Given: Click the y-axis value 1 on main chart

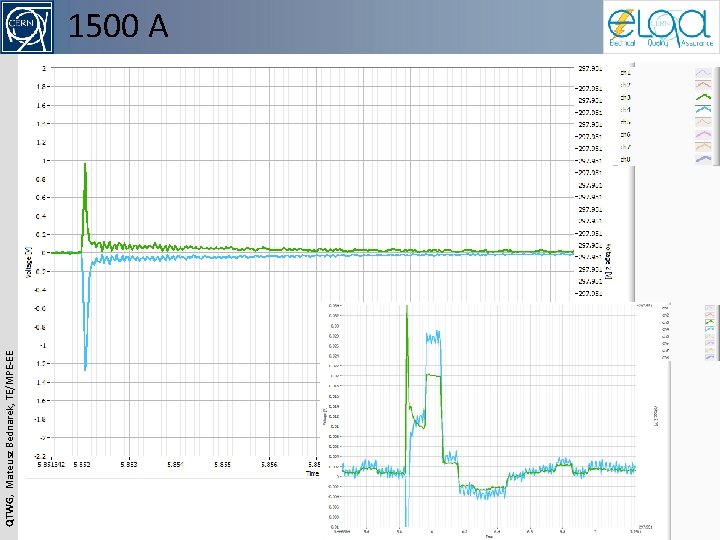Looking at the screenshot, I should tap(45, 161).
